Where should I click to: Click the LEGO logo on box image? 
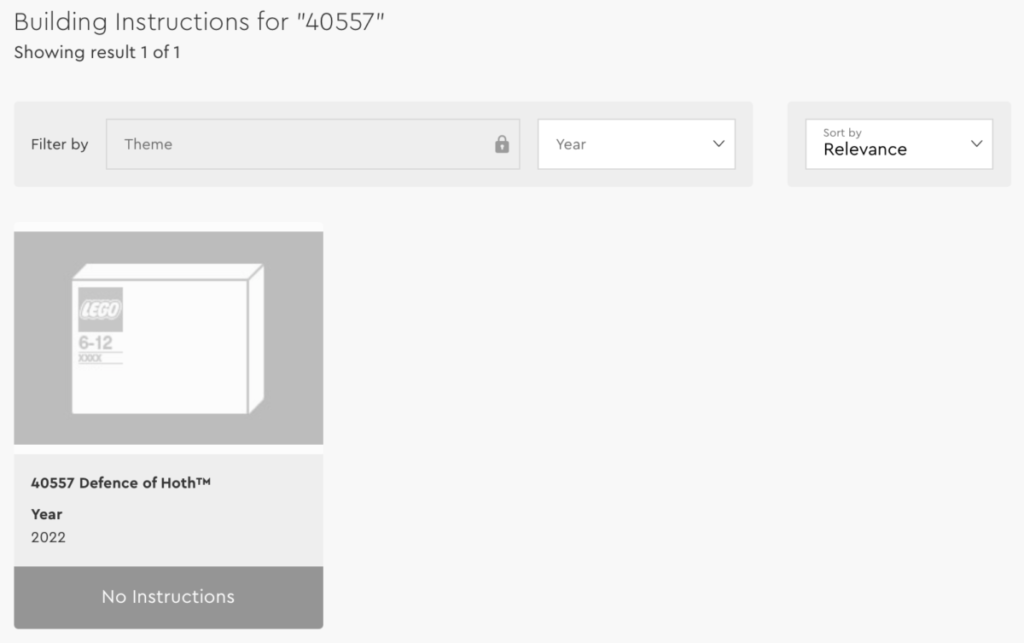click(101, 309)
